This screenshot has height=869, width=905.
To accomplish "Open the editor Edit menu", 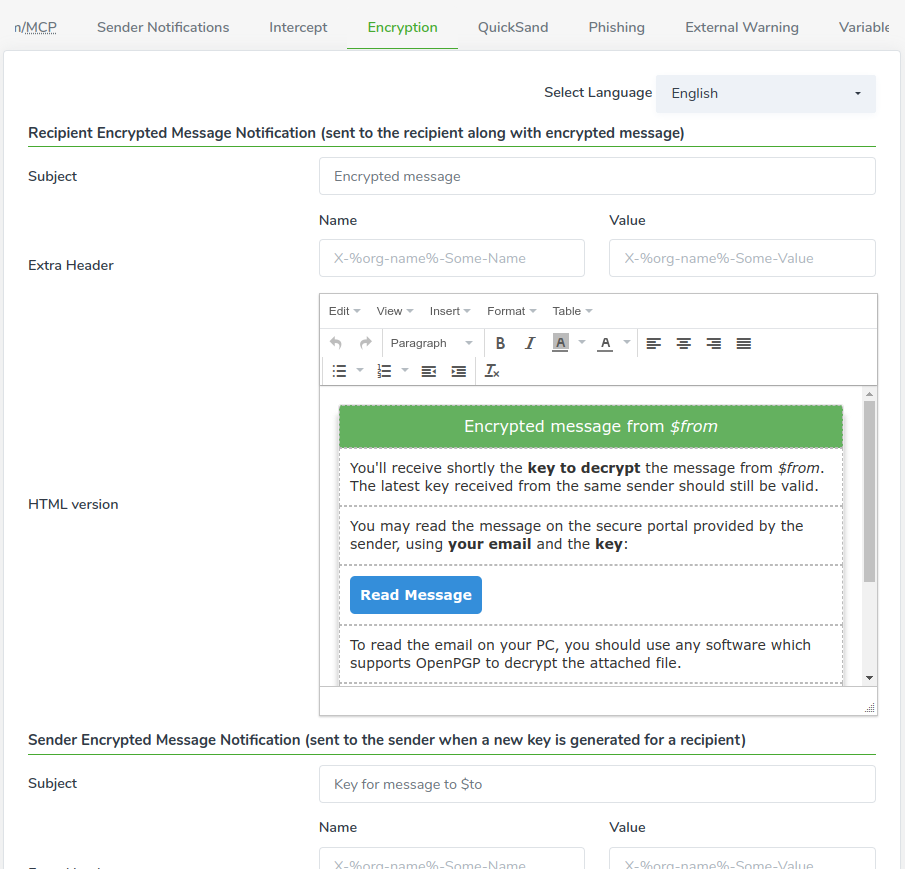I will 344,311.
